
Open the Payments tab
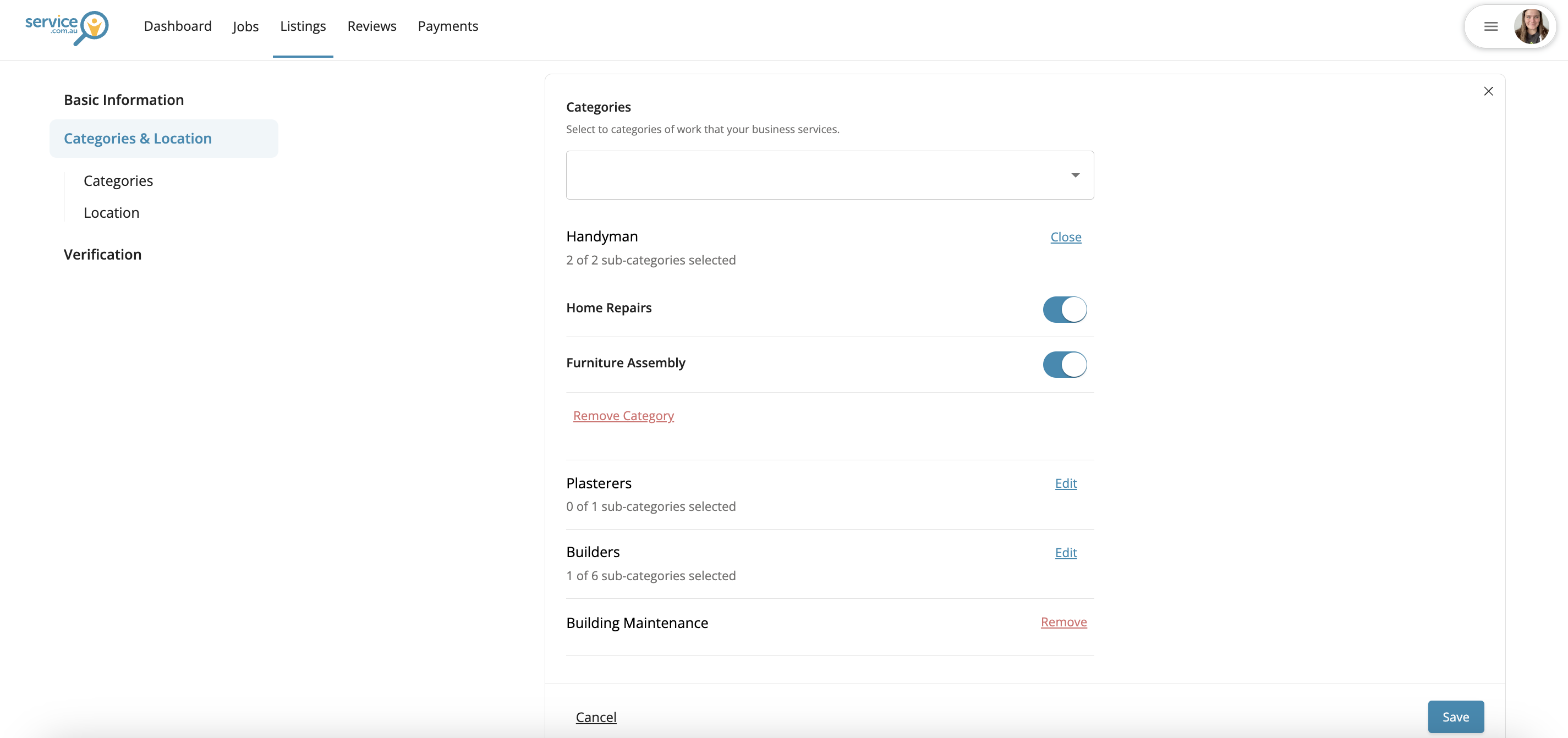447,26
